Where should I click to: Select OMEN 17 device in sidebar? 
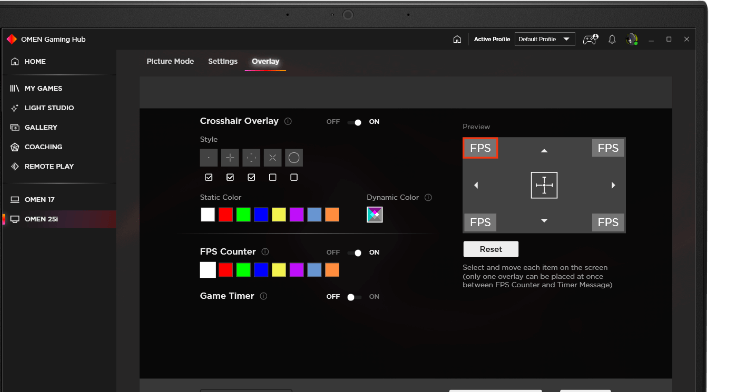[x=33, y=200]
